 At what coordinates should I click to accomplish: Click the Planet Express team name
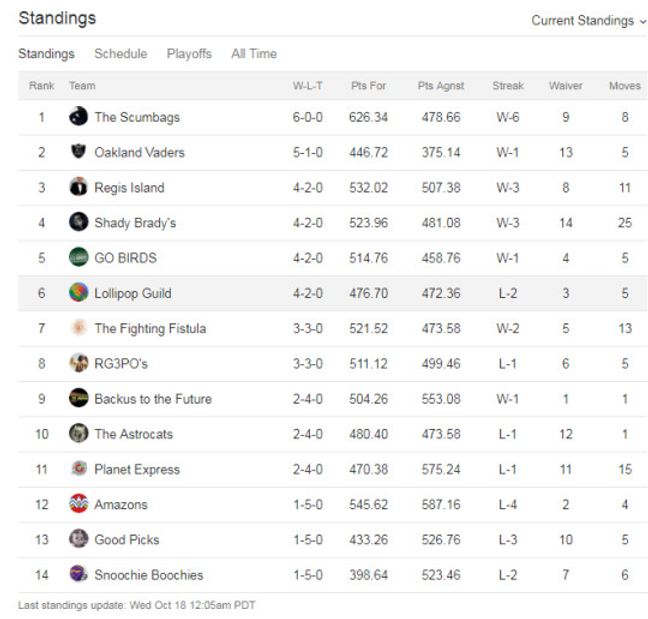pyautogui.click(x=137, y=469)
